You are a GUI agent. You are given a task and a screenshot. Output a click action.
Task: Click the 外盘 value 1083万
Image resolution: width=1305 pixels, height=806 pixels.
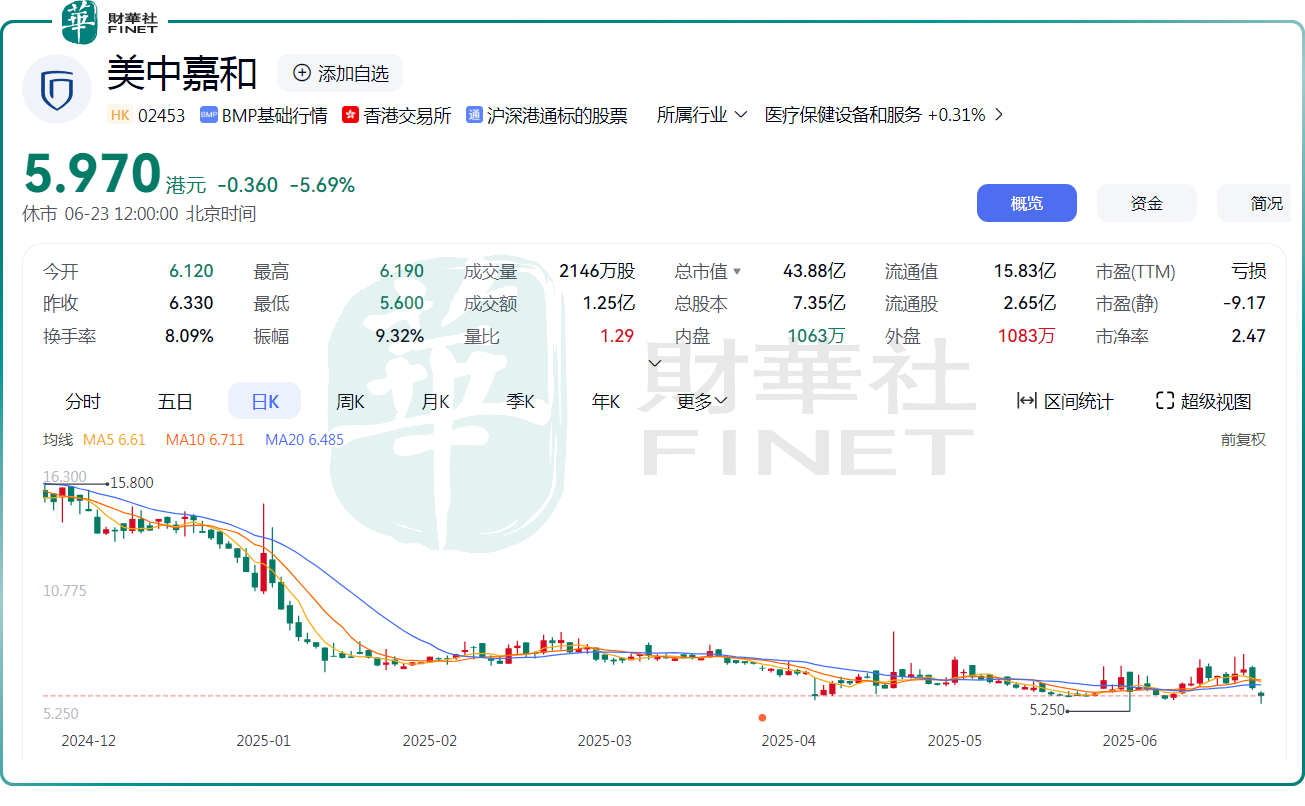click(x=1026, y=336)
